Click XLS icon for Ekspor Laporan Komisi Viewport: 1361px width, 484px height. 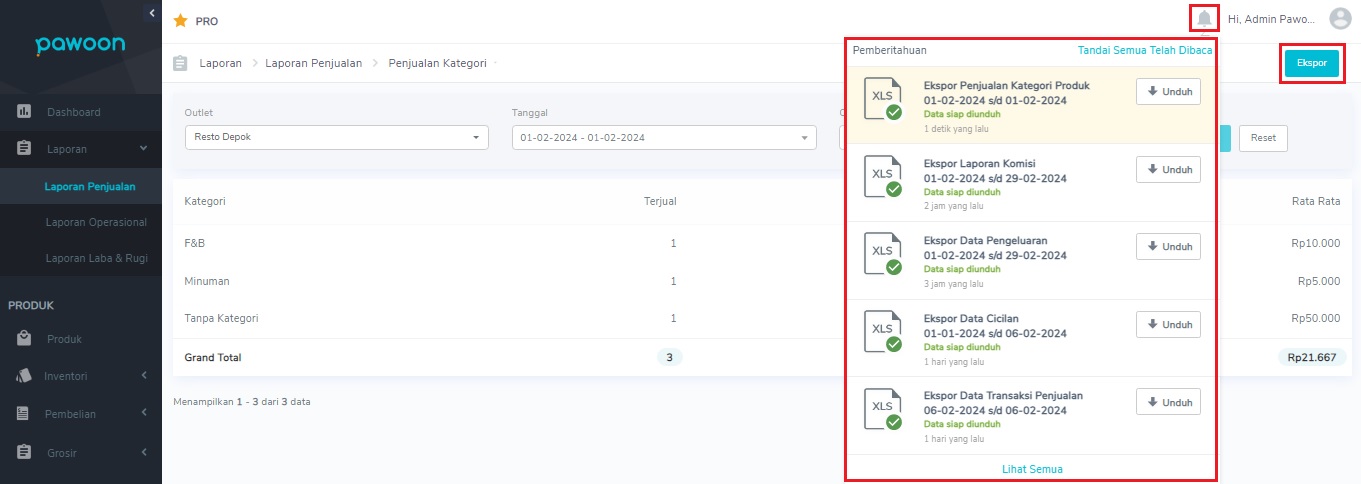[883, 176]
